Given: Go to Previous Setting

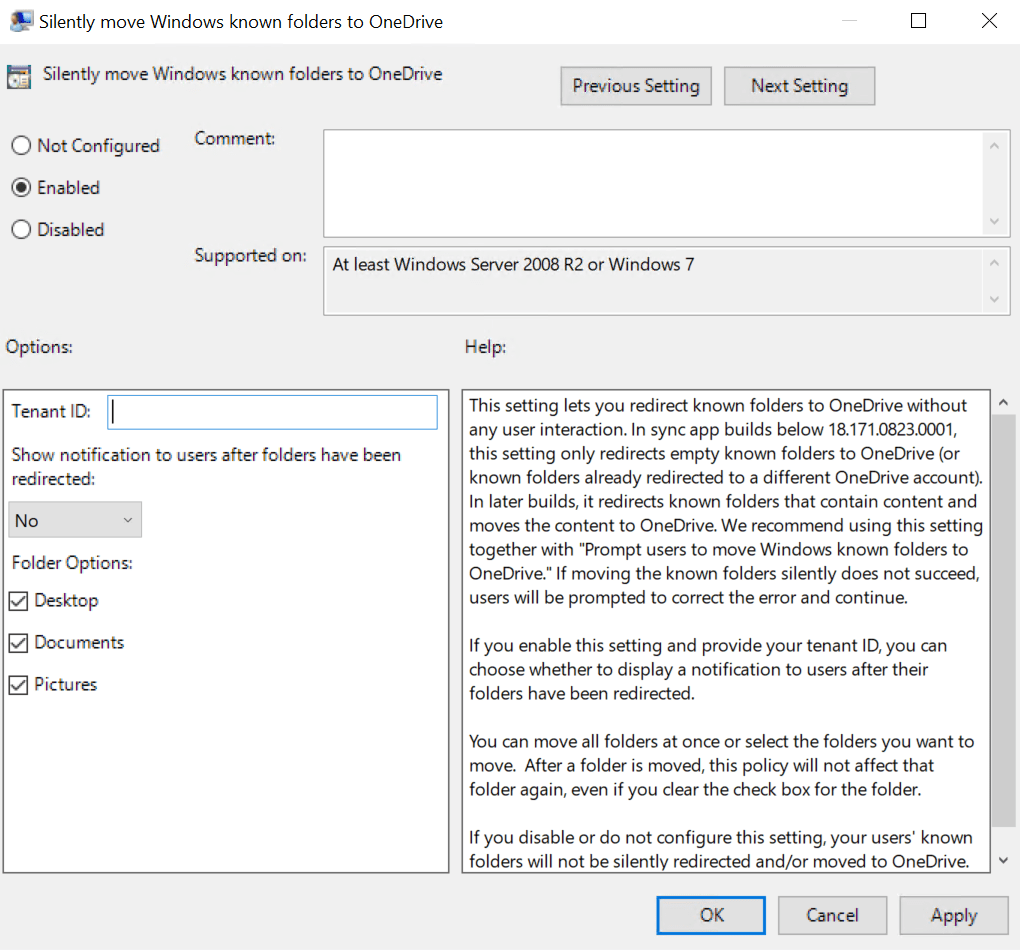Looking at the screenshot, I should (x=636, y=86).
